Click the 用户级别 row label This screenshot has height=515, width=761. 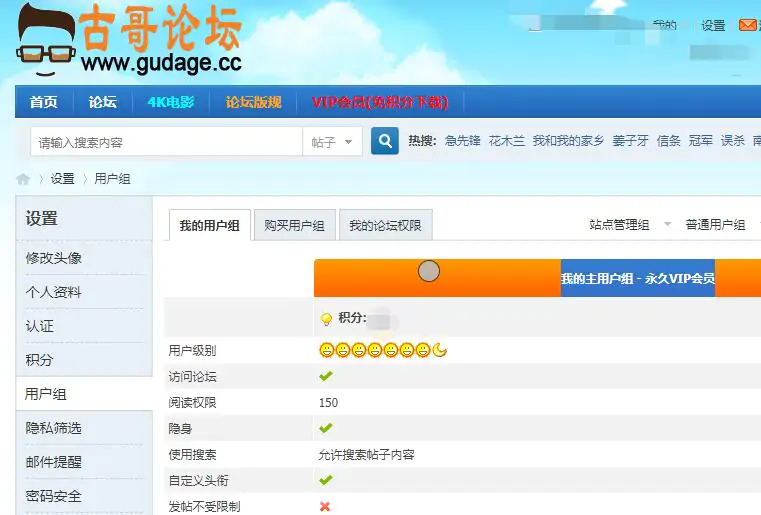pyautogui.click(x=192, y=350)
